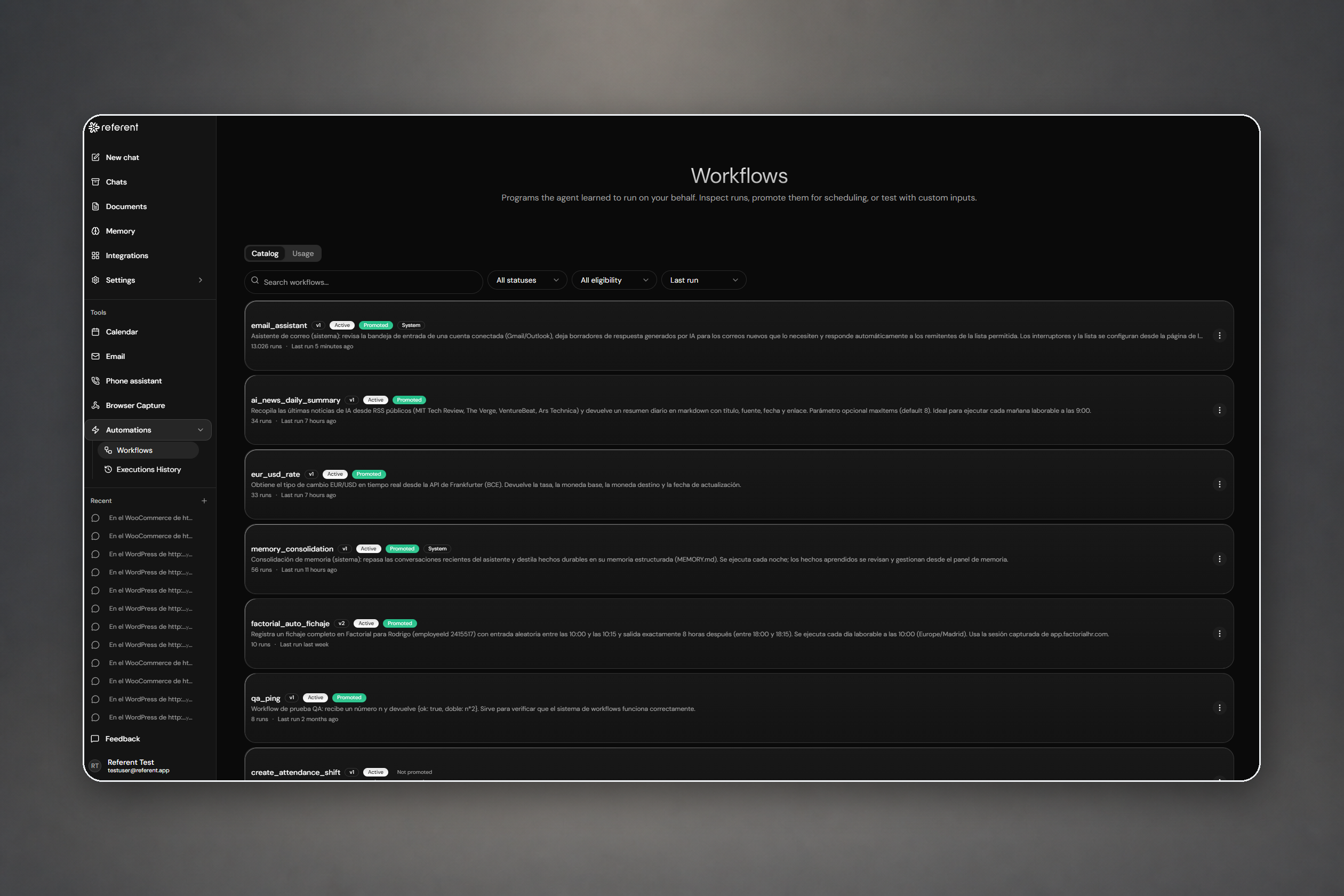
Task: Open Executions History
Action: tap(149, 469)
